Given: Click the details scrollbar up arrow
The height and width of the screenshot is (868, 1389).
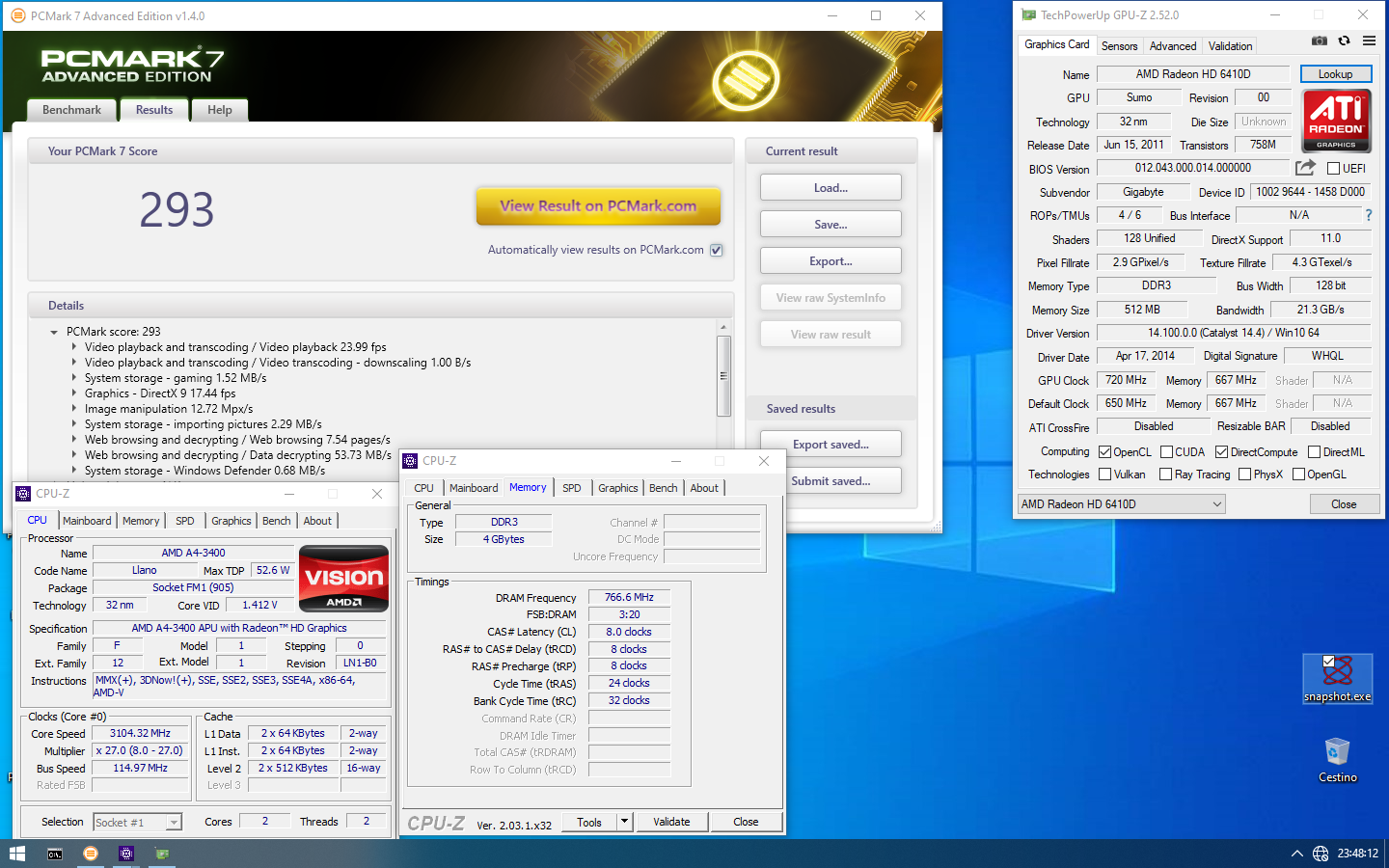Looking at the screenshot, I should pyautogui.click(x=723, y=328).
